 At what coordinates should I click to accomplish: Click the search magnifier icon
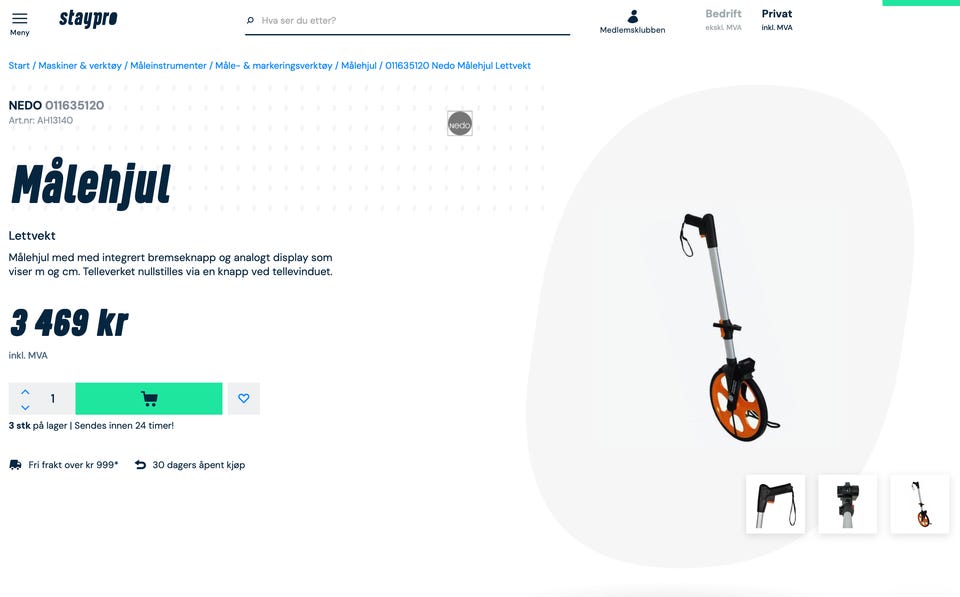point(250,20)
